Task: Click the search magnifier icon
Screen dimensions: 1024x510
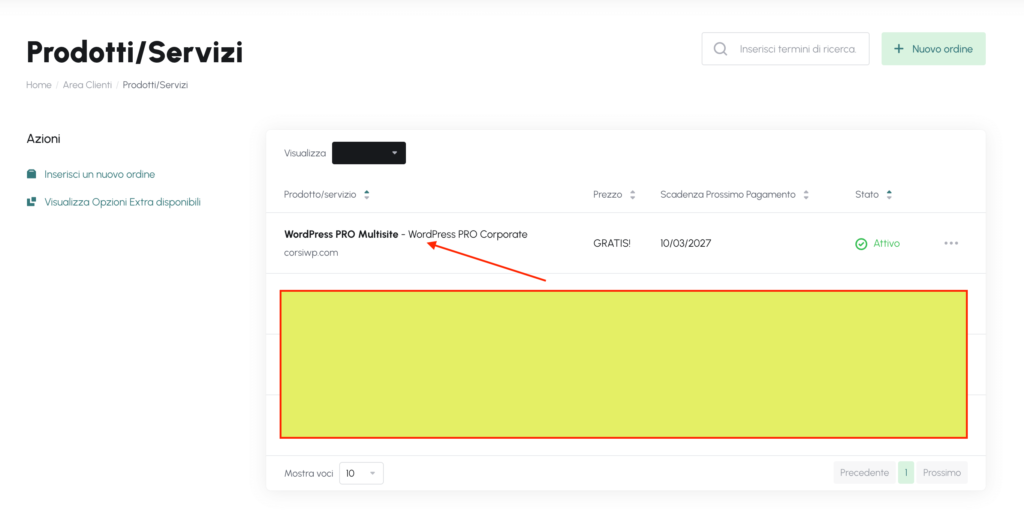Action: tap(720, 50)
